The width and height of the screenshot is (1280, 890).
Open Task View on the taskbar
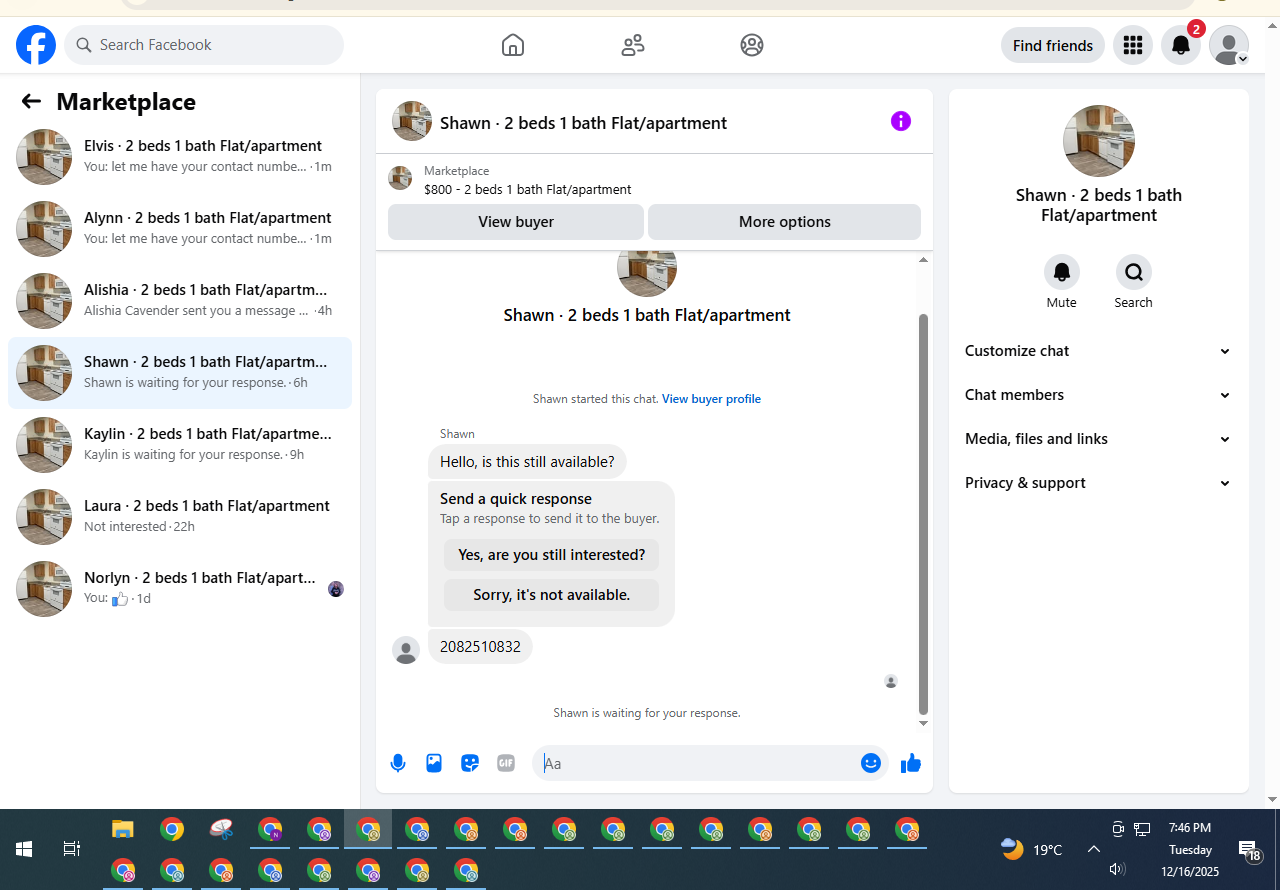pyautogui.click(x=72, y=849)
